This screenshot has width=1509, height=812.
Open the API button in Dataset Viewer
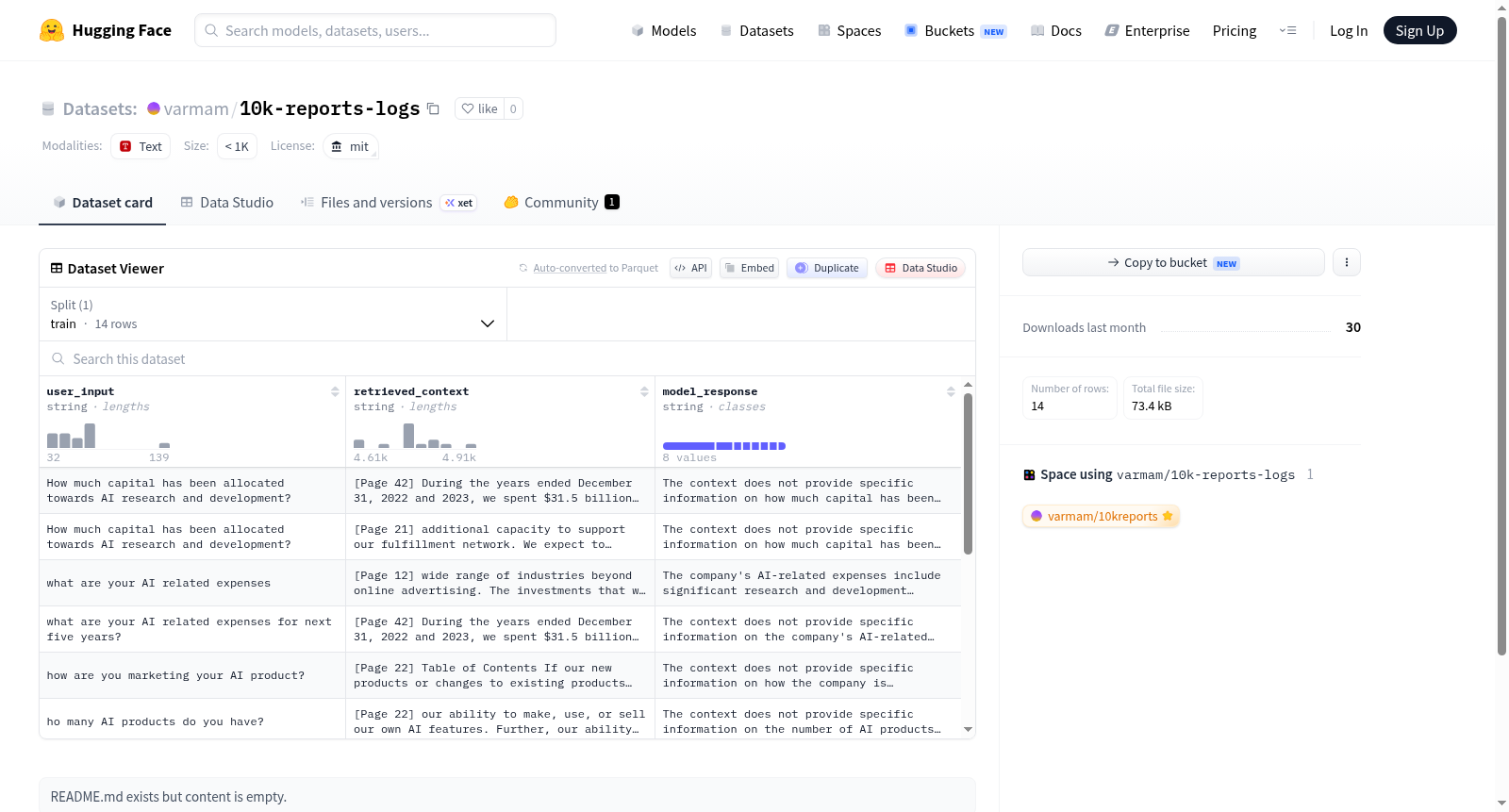(x=690, y=268)
